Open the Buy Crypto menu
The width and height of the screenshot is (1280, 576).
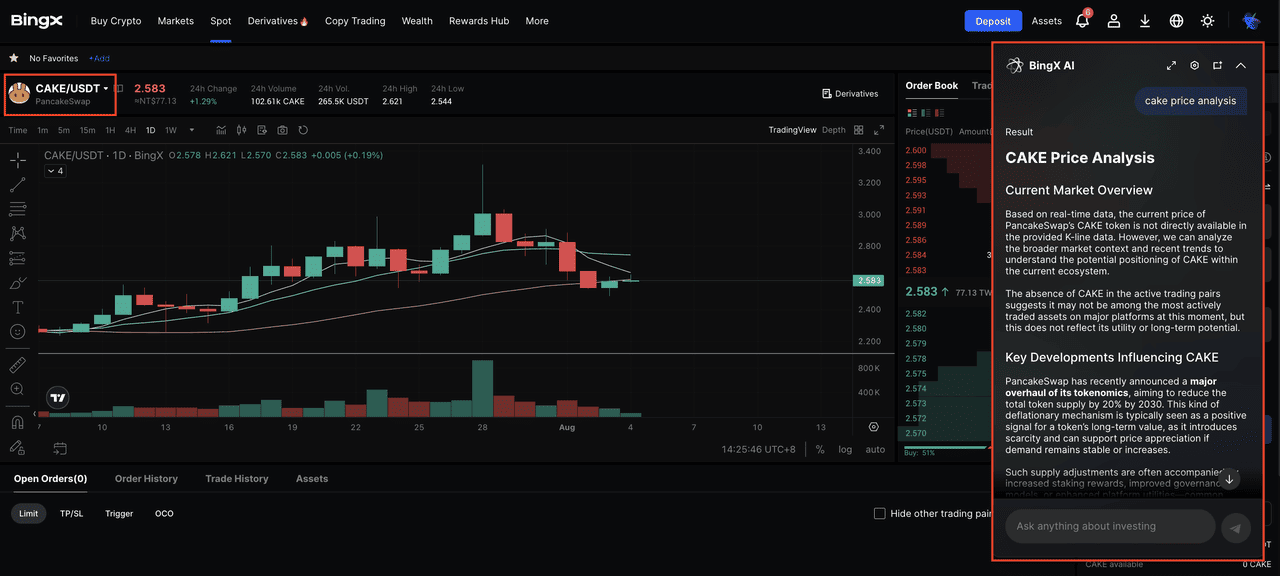(x=116, y=21)
